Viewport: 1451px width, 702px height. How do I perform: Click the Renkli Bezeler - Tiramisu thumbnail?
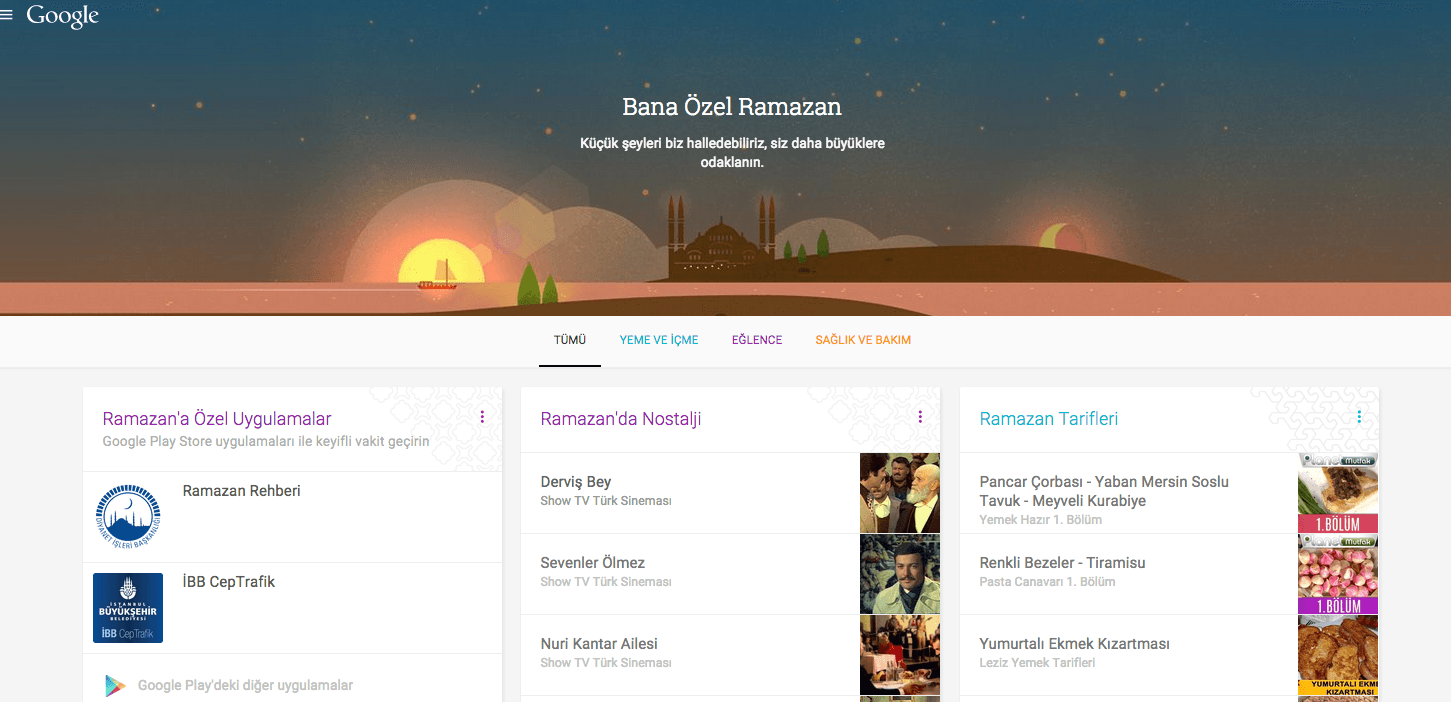tap(1337, 574)
